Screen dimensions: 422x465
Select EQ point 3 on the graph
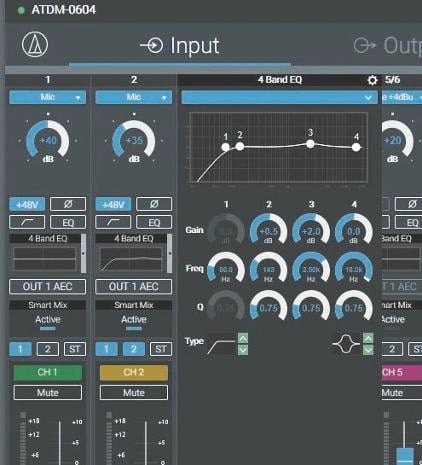(310, 144)
